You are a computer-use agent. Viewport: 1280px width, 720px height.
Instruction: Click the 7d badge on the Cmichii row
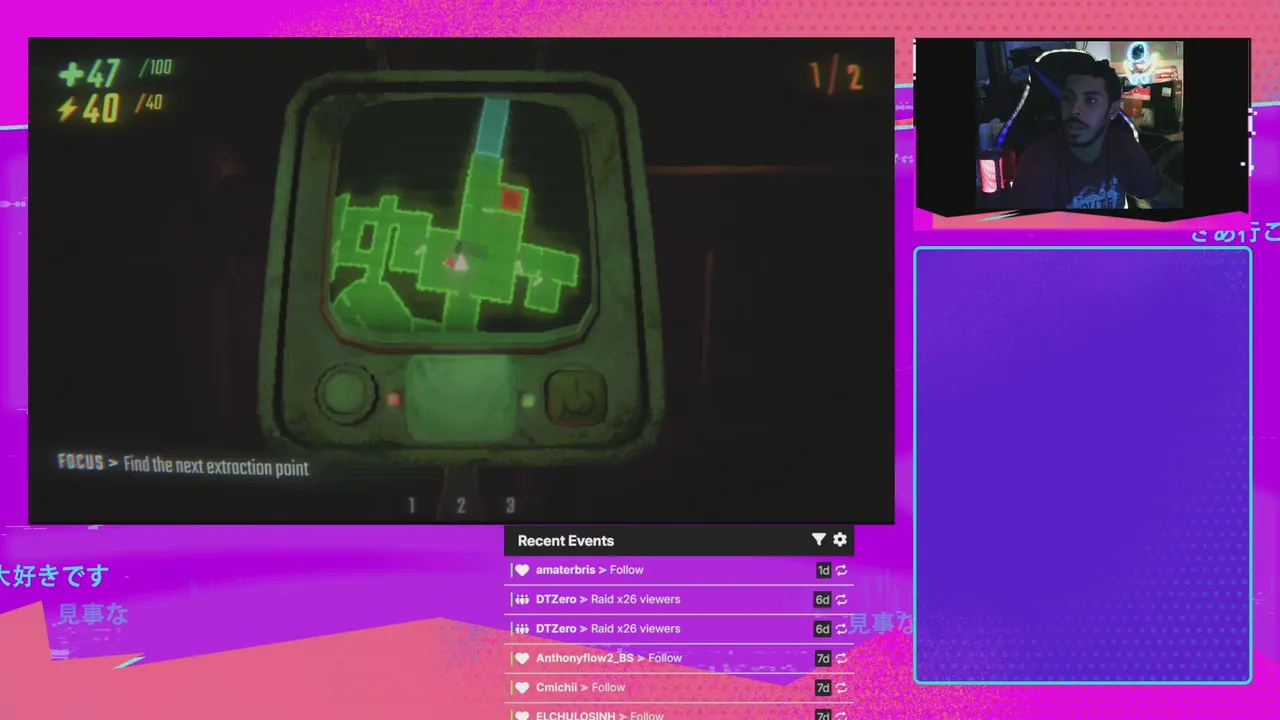click(x=823, y=687)
